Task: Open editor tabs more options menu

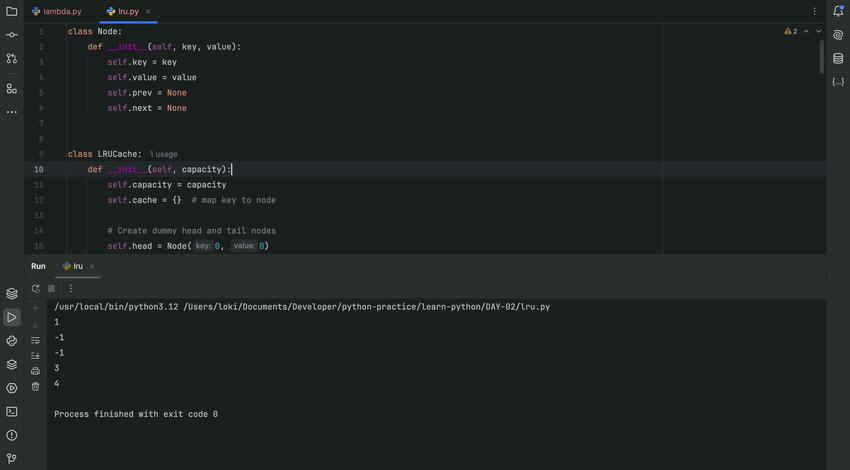Action: coord(814,11)
